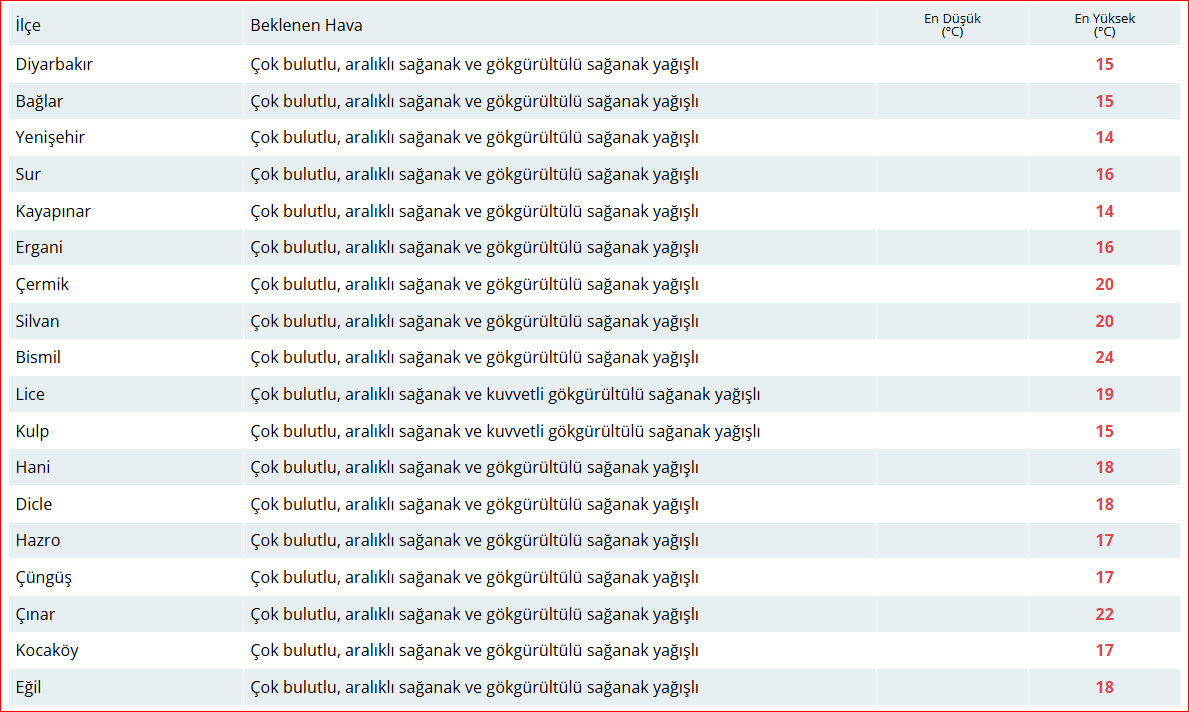Screen dimensions: 1189x712
Task: Click Çınar's high temperature value 22
Action: (x=1104, y=614)
